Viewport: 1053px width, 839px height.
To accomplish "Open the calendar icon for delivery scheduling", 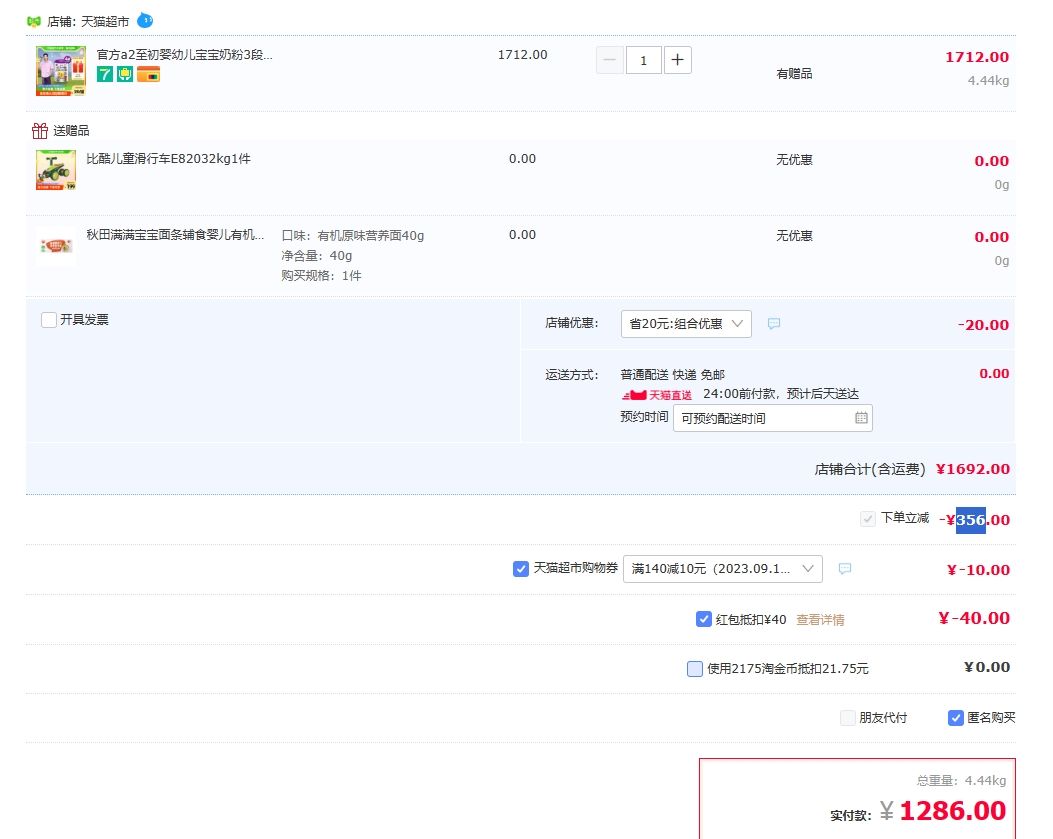I will click(x=861, y=418).
